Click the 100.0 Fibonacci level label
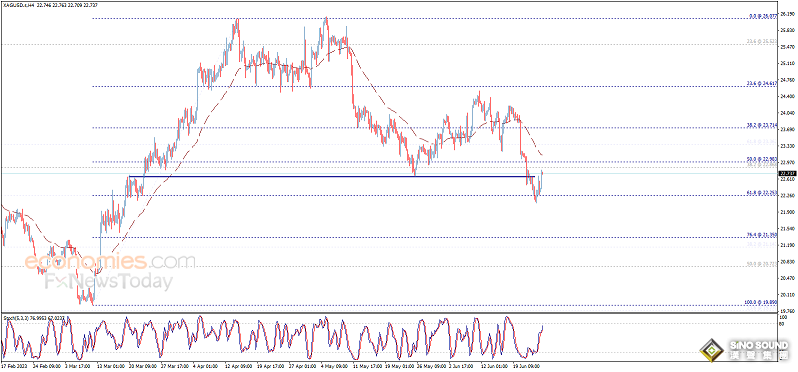The image size is (798, 372). tap(760, 302)
